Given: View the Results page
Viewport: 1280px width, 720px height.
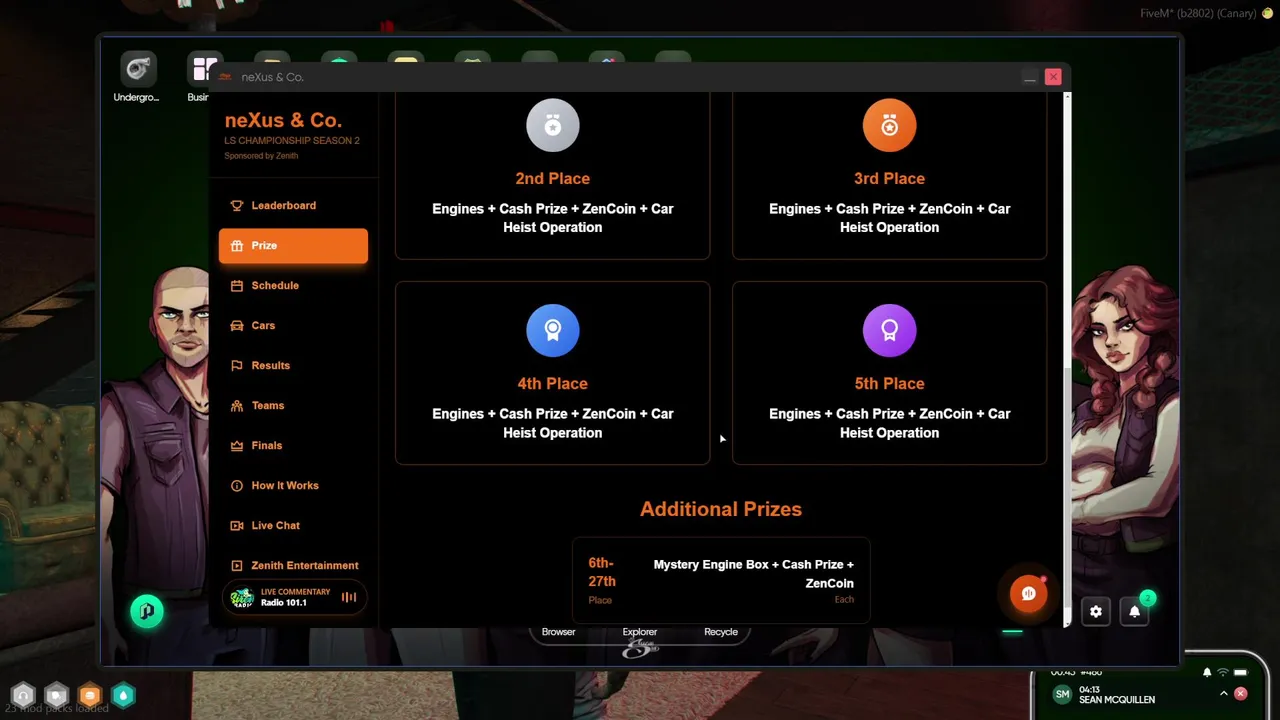Looking at the screenshot, I should click(293, 365).
